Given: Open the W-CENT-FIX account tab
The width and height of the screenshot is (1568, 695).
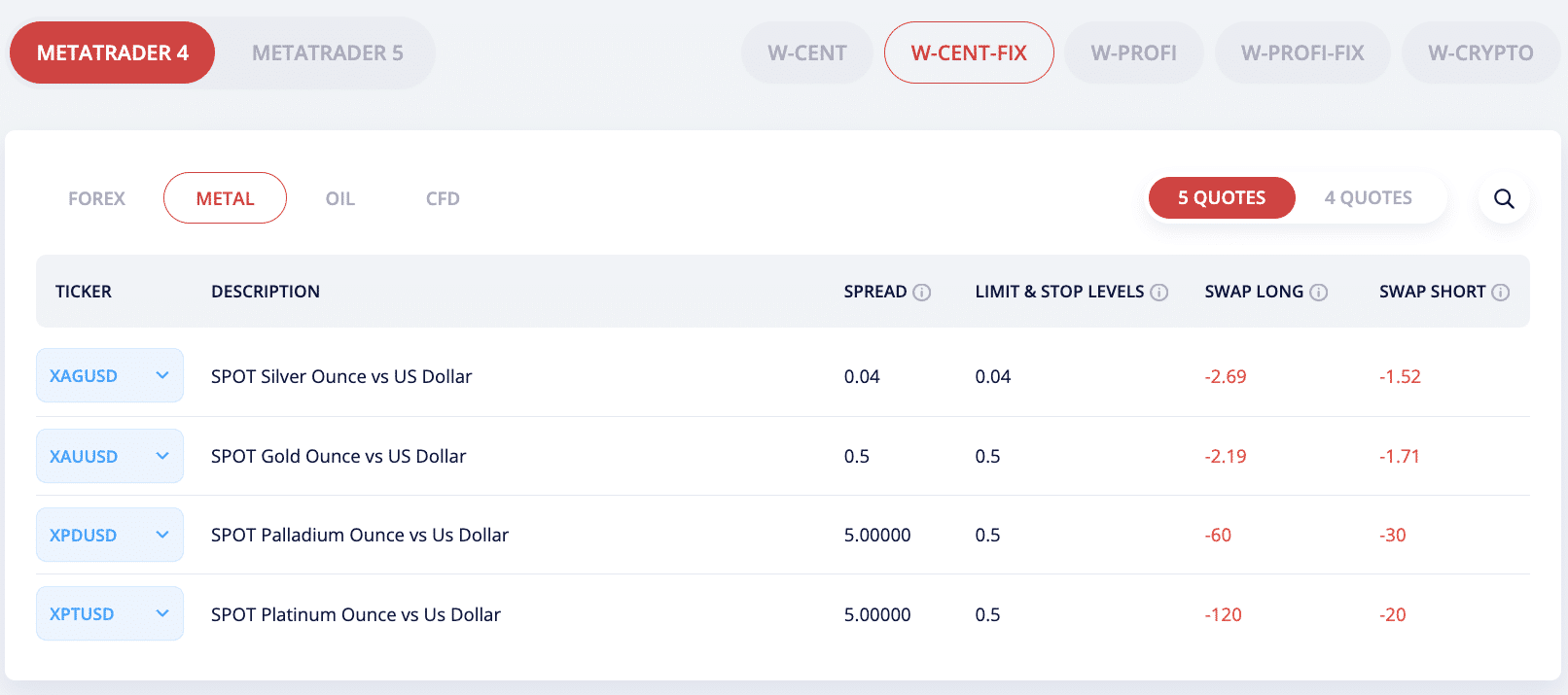Looking at the screenshot, I should tap(969, 52).
